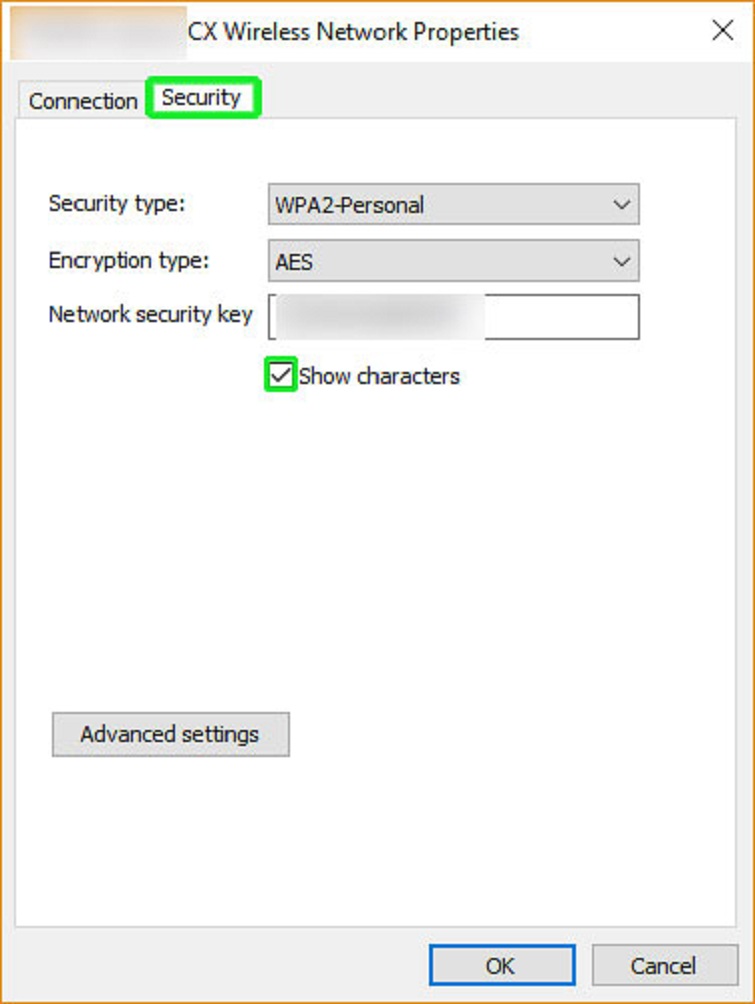This screenshot has height=1004, width=755.
Task: Open the Encryption type combo box showing AES
Action: [x=440, y=262]
